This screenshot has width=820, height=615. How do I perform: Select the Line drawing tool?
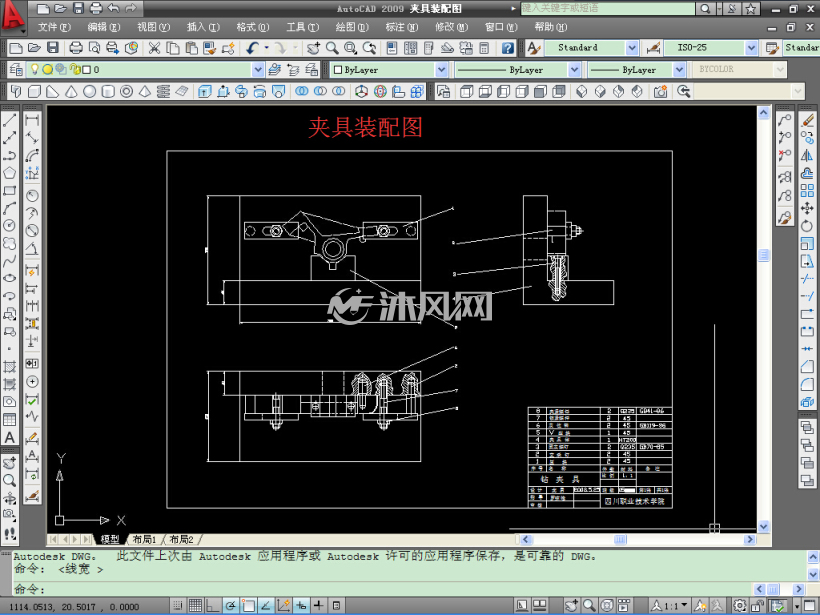pos(9,120)
